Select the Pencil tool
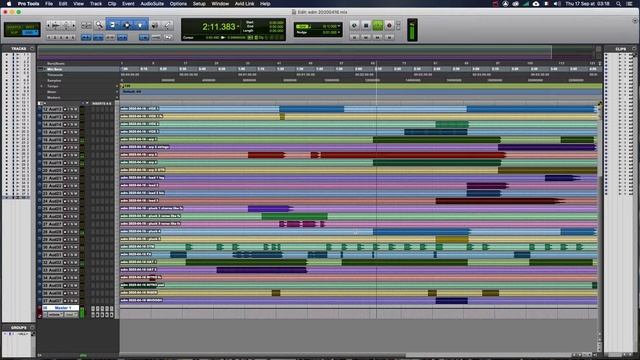Viewport: 640px width, 360px height. click(168, 25)
